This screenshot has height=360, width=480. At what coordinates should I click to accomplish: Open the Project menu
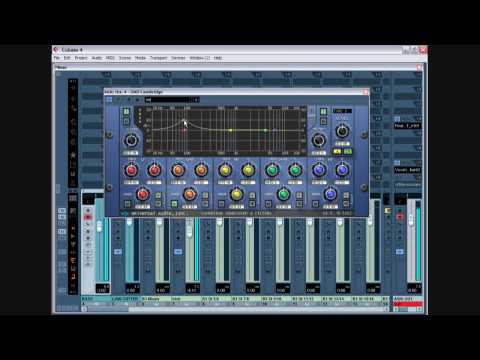tap(81, 58)
